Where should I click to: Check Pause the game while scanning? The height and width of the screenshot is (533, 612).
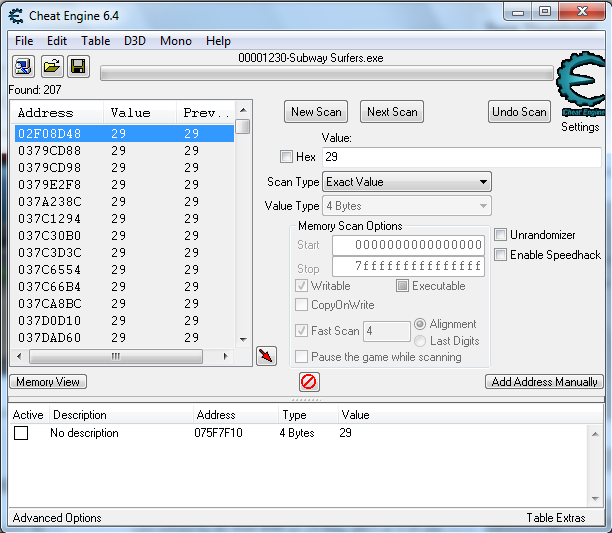[x=301, y=356]
